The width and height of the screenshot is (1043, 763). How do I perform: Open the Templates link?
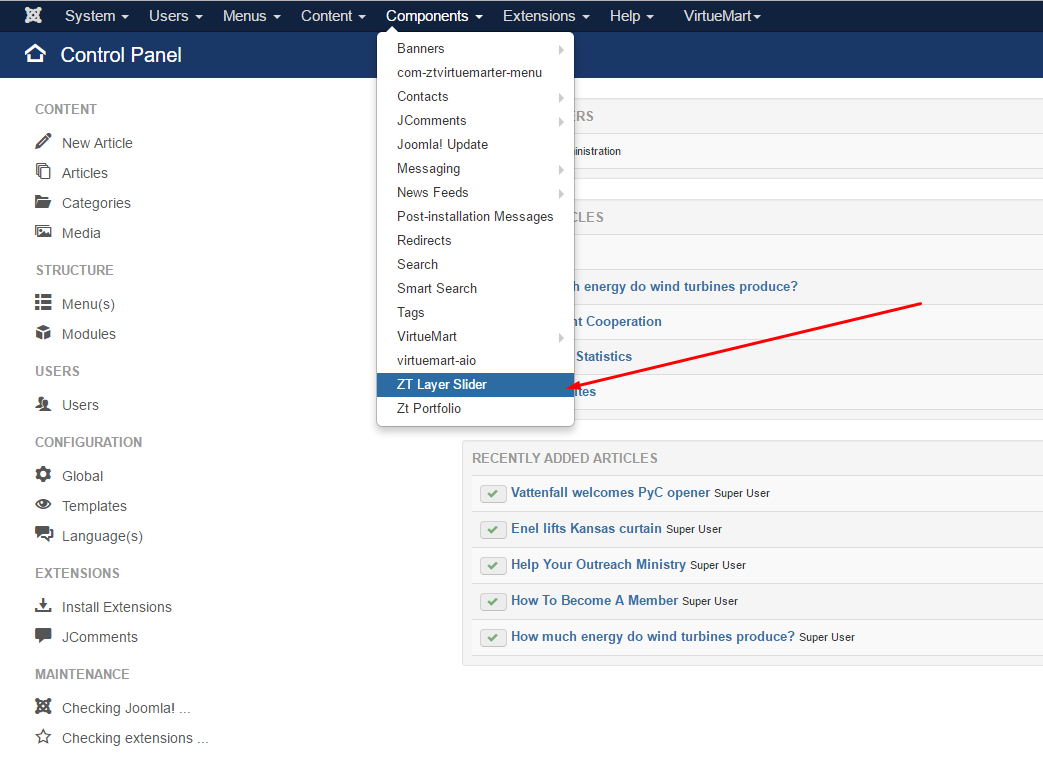pyautogui.click(x=94, y=506)
